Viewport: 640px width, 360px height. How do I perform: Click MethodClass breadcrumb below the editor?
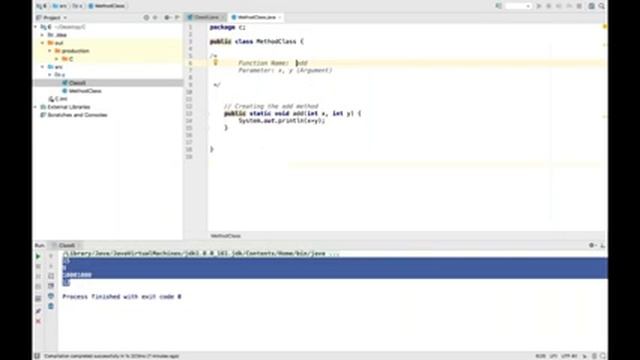click(x=226, y=236)
